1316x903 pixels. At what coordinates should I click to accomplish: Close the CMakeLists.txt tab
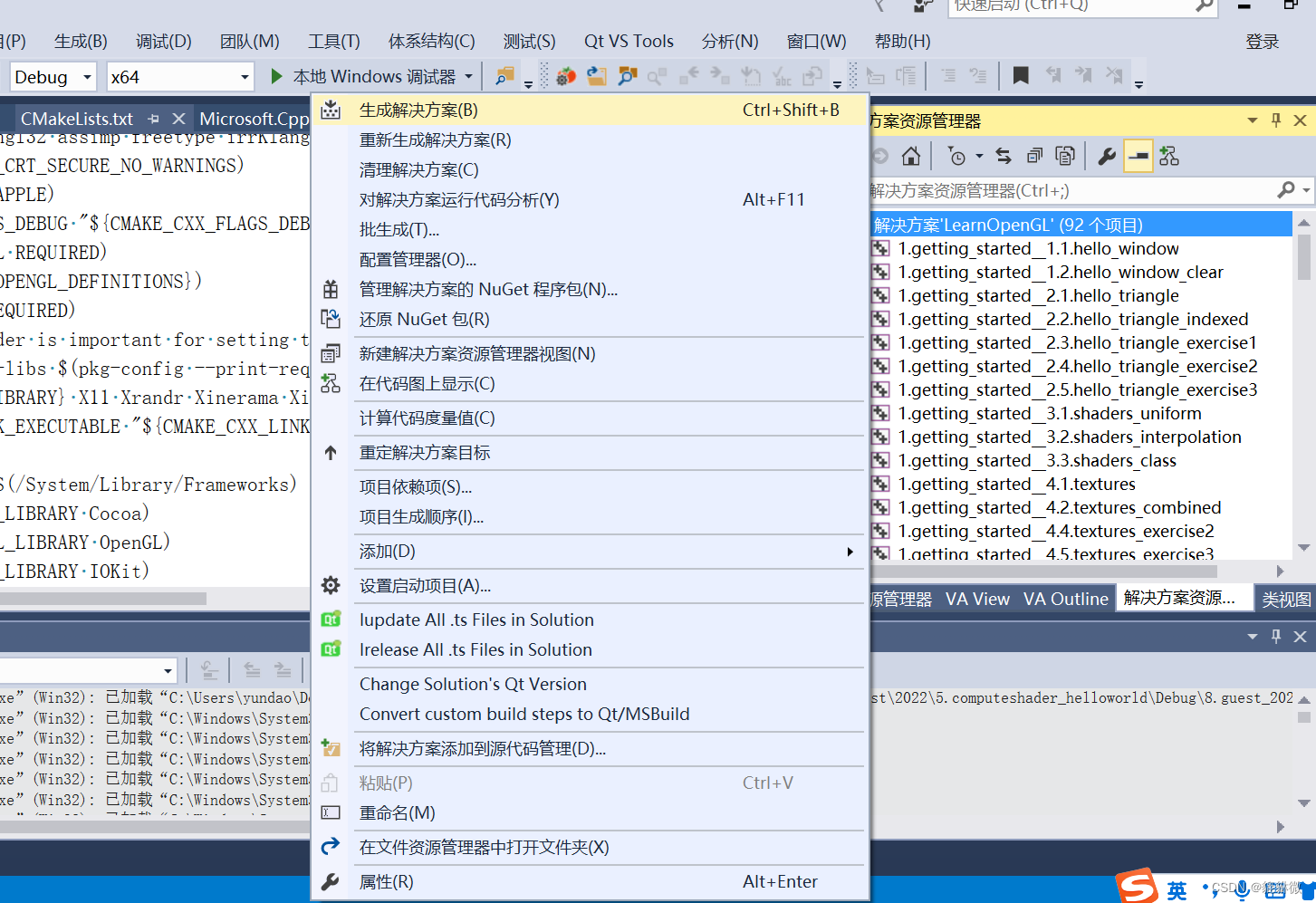tap(178, 119)
